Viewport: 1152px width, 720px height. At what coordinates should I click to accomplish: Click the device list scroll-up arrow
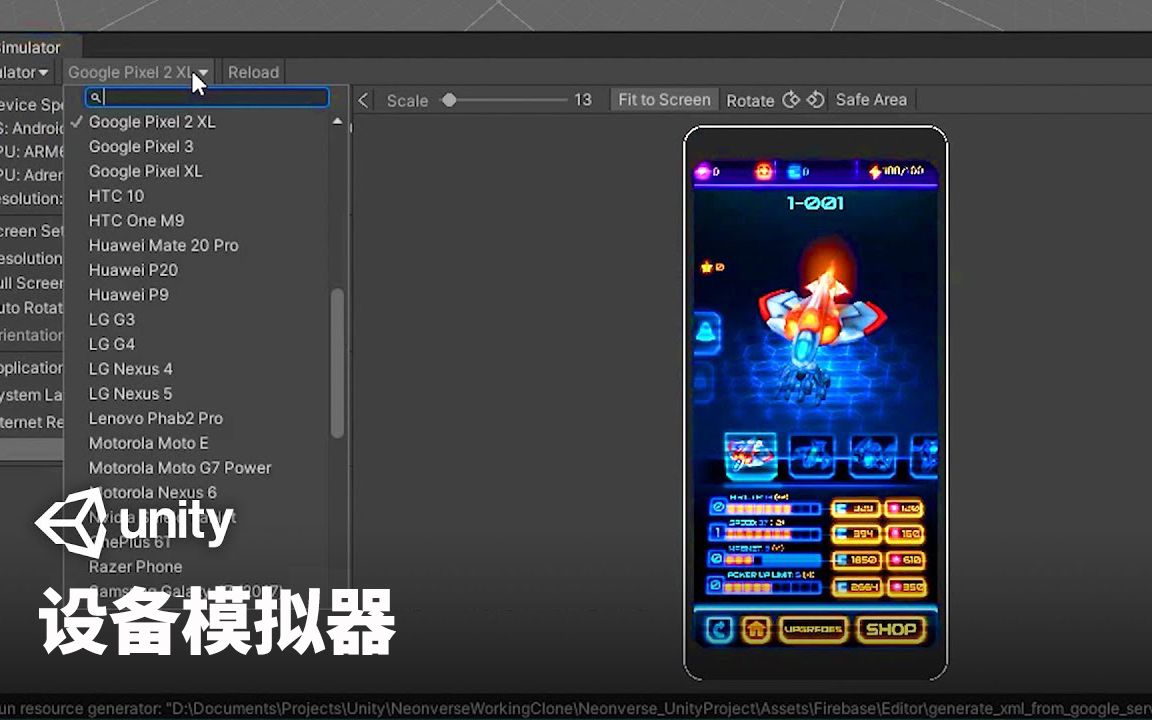337,121
